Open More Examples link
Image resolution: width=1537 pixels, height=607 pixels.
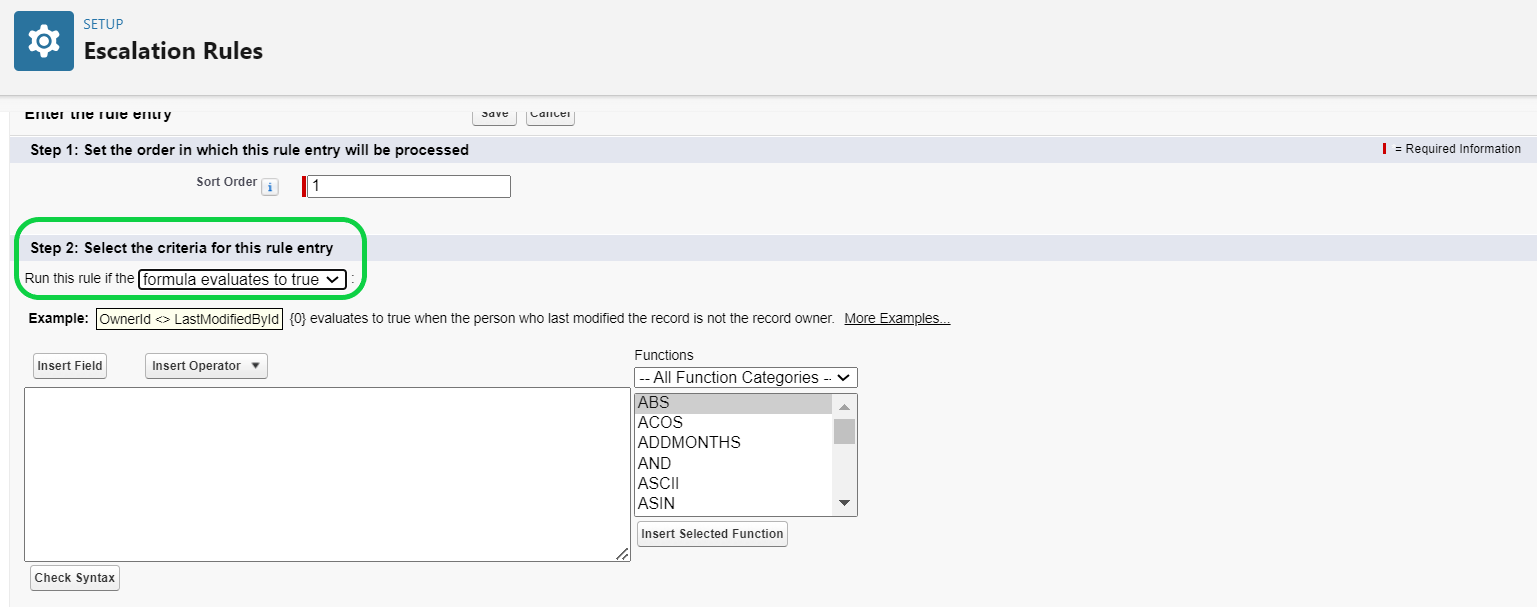click(x=897, y=318)
